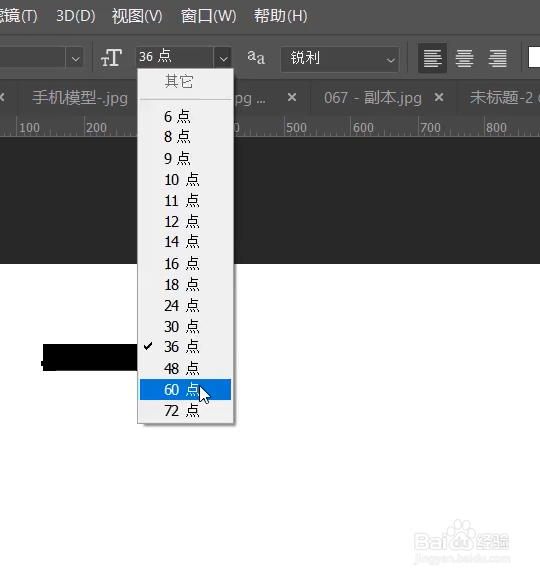The width and height of the screenshot is (540, 577).
Task: Select 11 点 font size
Action: click(x=185, y=201)
